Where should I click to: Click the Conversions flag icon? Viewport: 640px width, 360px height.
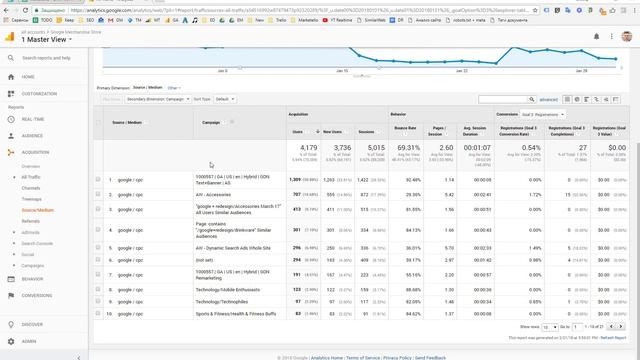(x=11, y=296)
